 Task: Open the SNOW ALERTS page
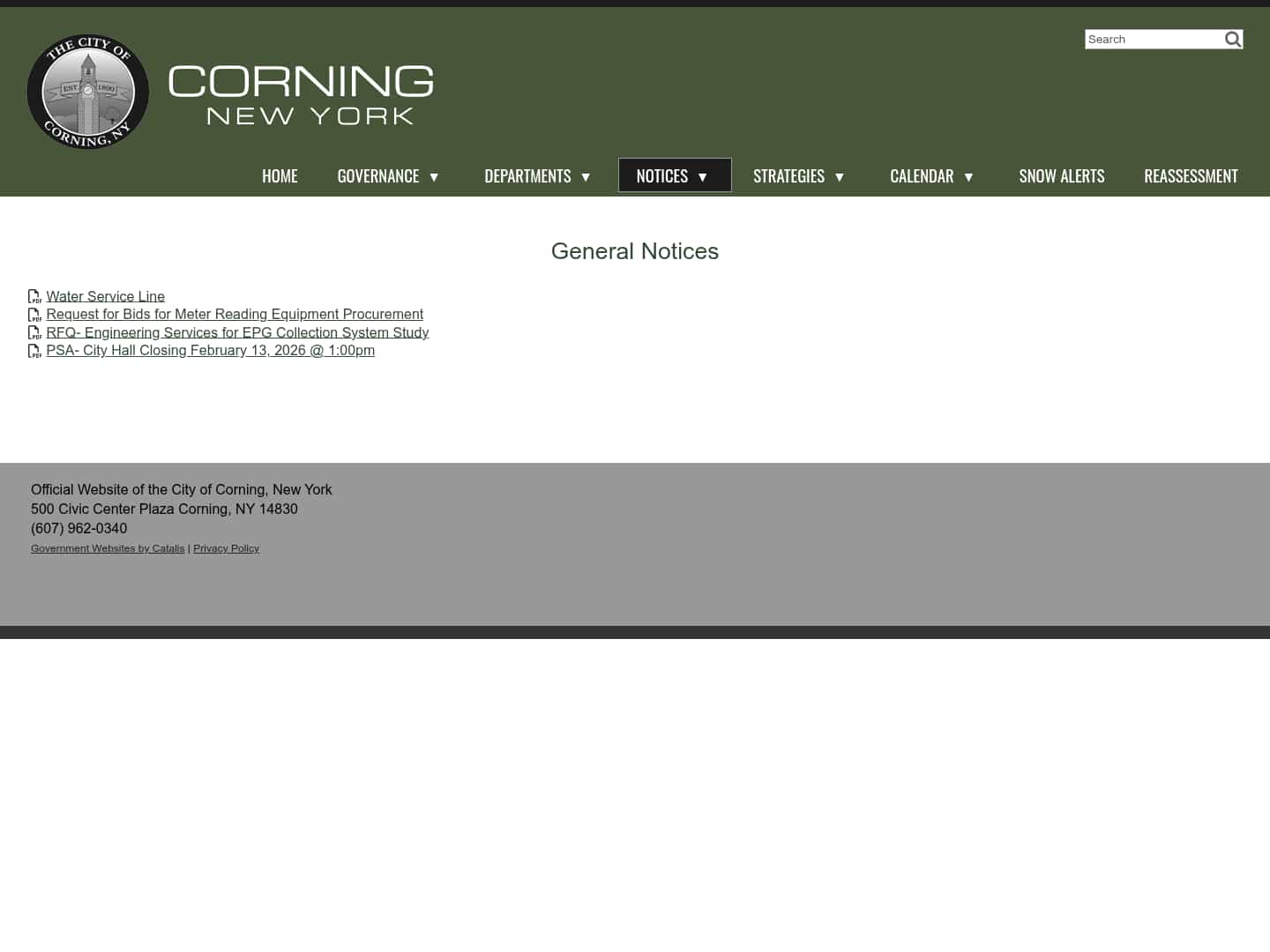(1062, 175)
